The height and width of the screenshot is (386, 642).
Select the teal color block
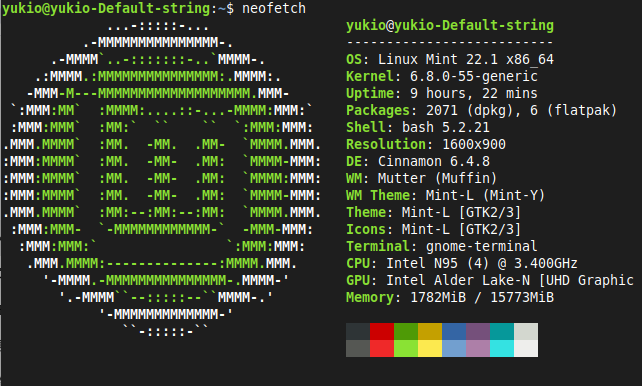point(502,332)
